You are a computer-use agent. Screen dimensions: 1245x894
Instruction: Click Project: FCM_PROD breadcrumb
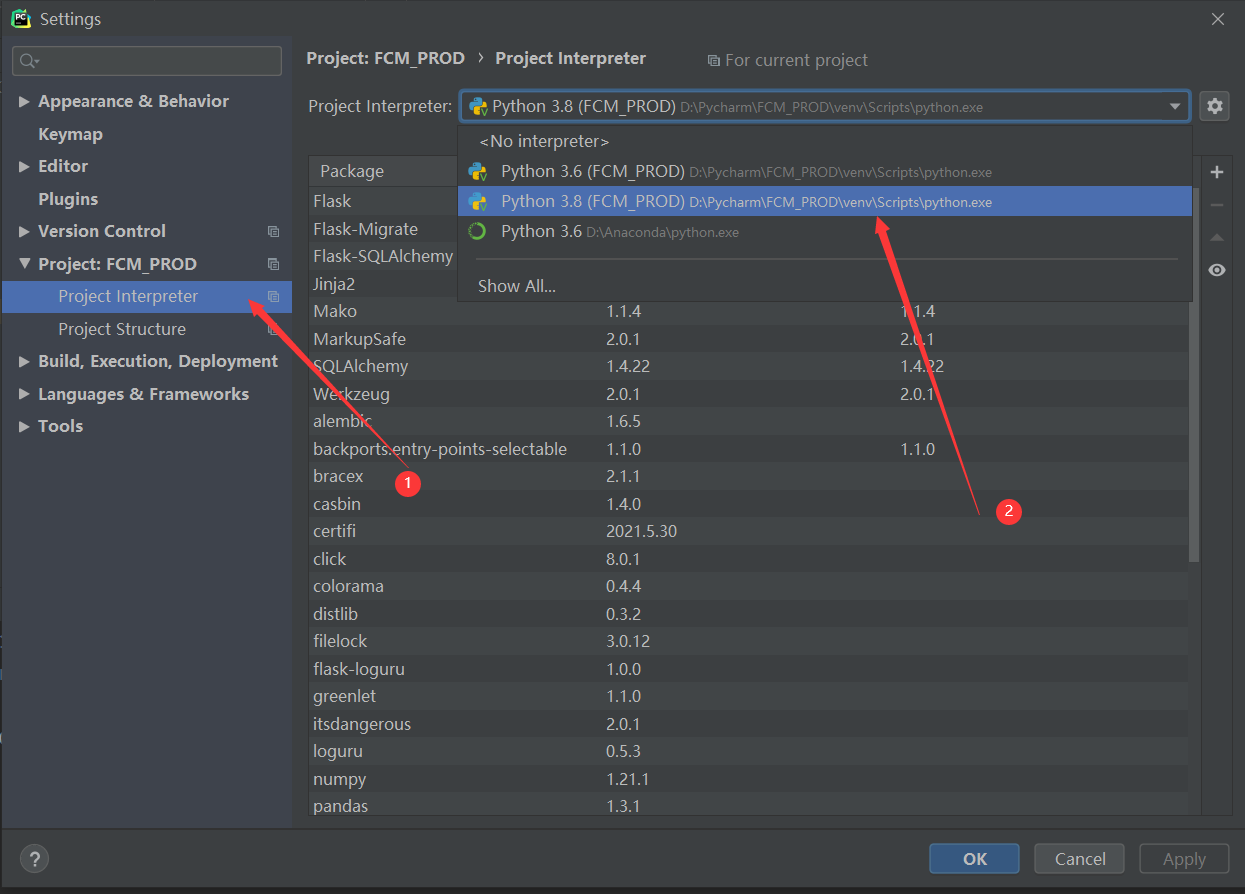click(386, 58)
